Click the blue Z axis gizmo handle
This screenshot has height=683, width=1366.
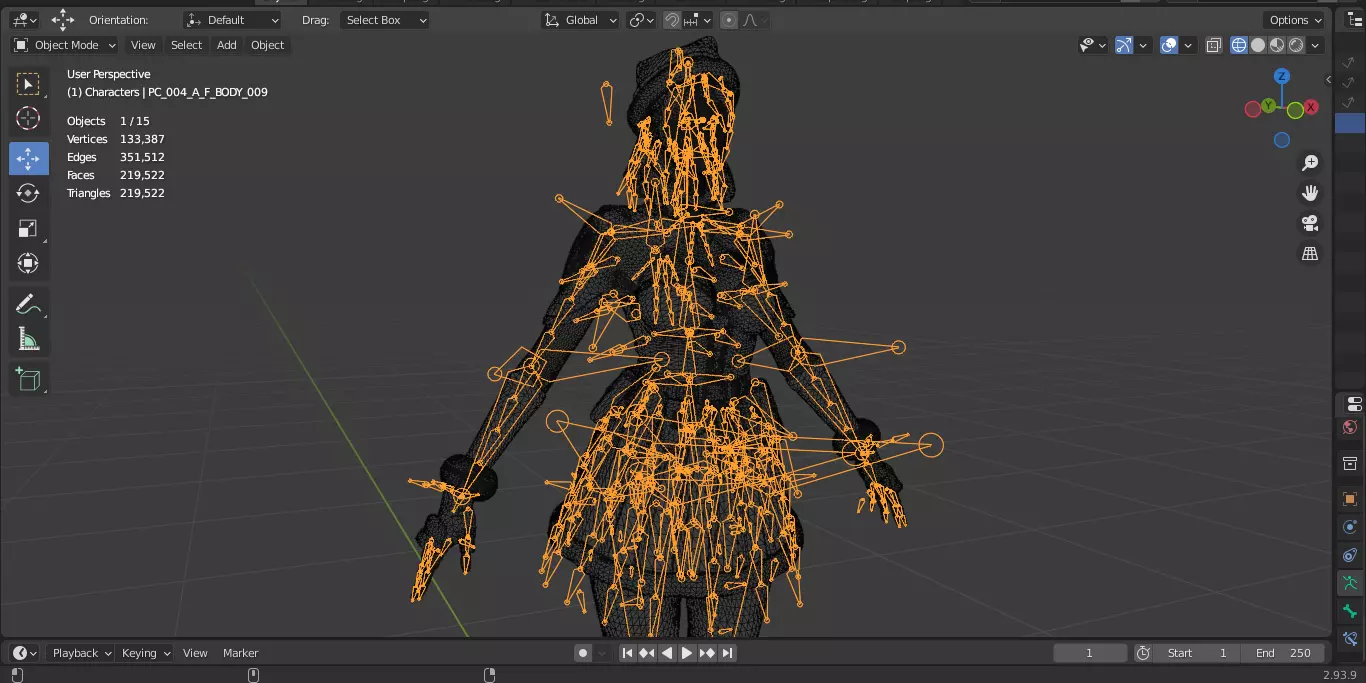pyautogui.click(x=1282, y=77)
